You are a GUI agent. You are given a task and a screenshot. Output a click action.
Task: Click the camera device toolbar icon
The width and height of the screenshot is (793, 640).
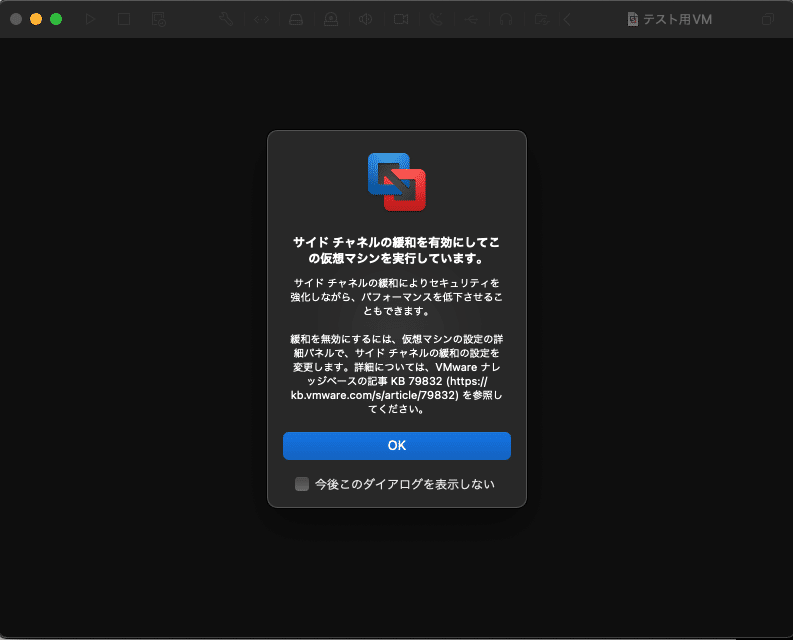pyautogui.click(x=401, y=19)
